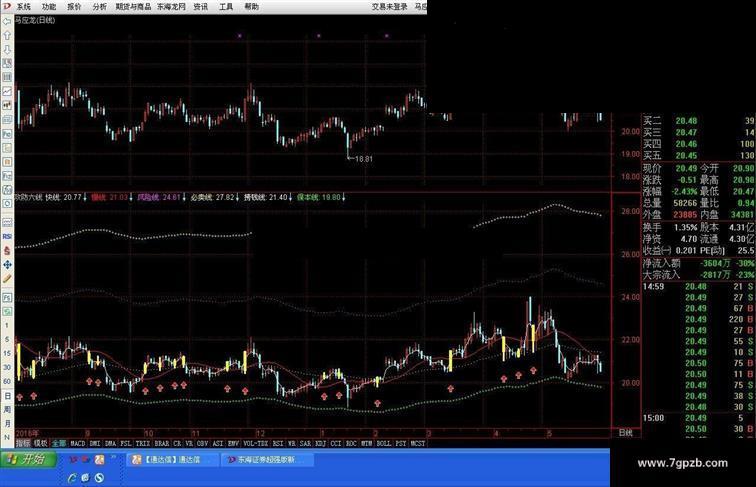756x487 pixels.
Task: Open the 功能 menu
Action: coord(49,6)
